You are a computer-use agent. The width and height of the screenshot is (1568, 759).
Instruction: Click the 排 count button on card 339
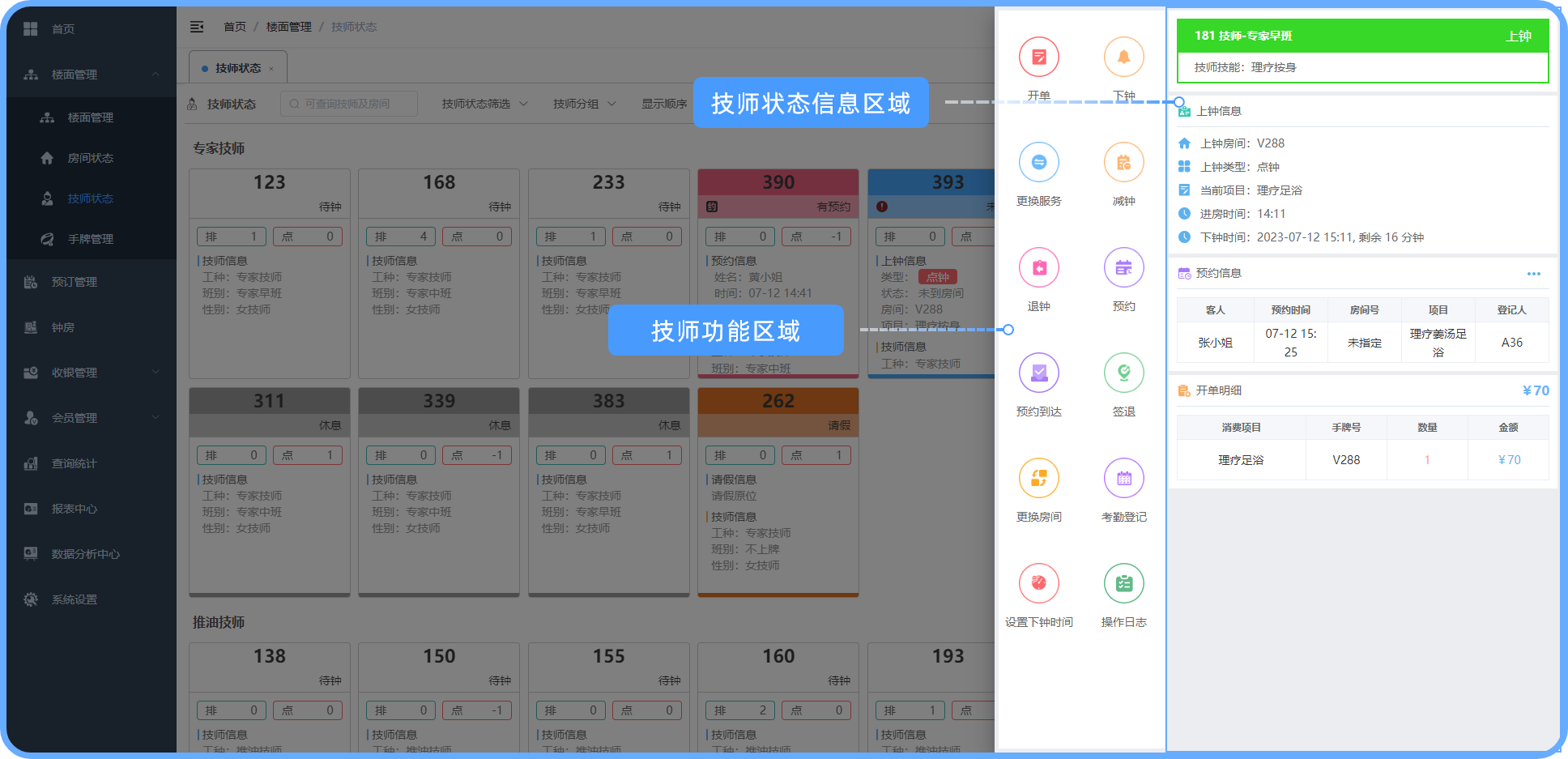click(401, 455)
